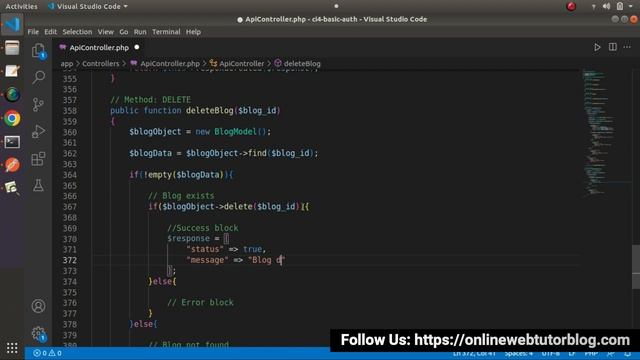Open the Visual Studio Code app menu dropdown
Viewport: 640px width, 360px height.
[x=88, y=6]
